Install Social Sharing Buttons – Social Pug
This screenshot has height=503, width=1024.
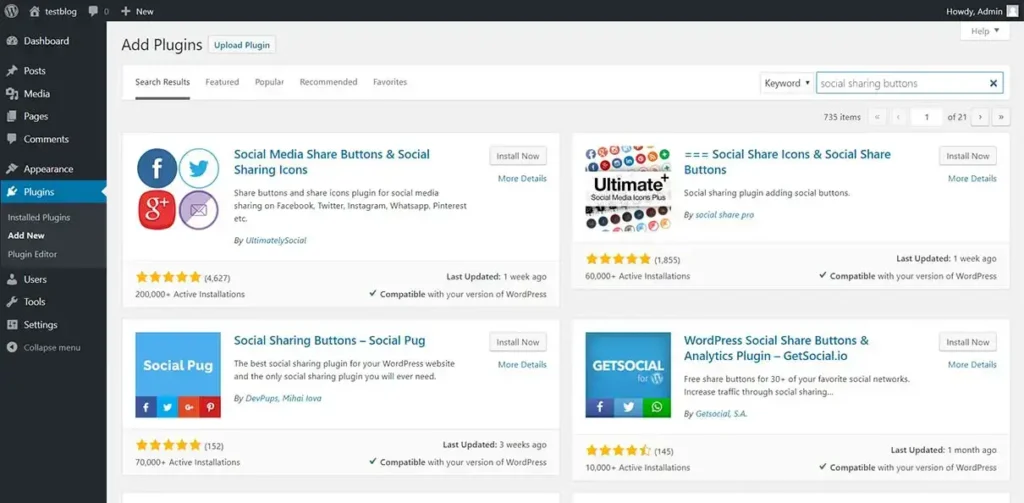click(x=518, y=342)
